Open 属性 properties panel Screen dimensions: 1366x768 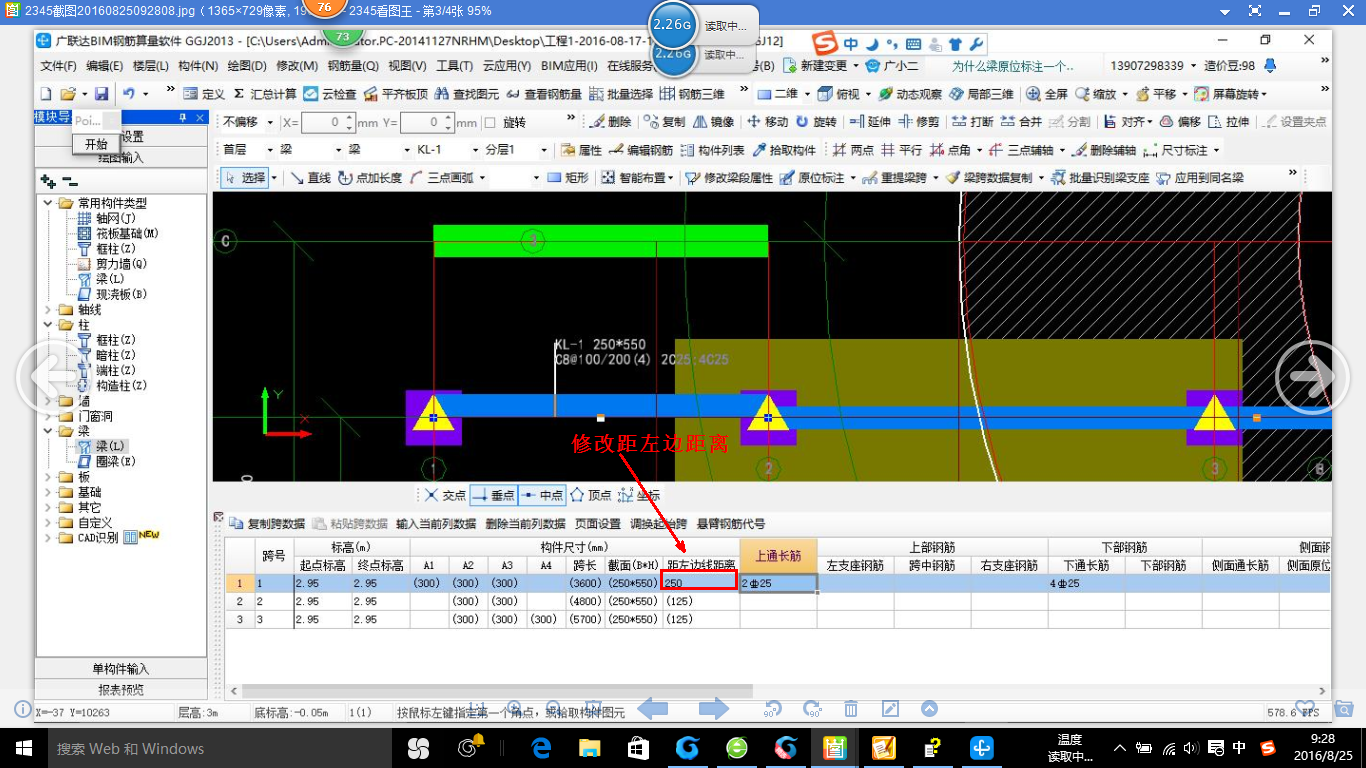point(582,150)
